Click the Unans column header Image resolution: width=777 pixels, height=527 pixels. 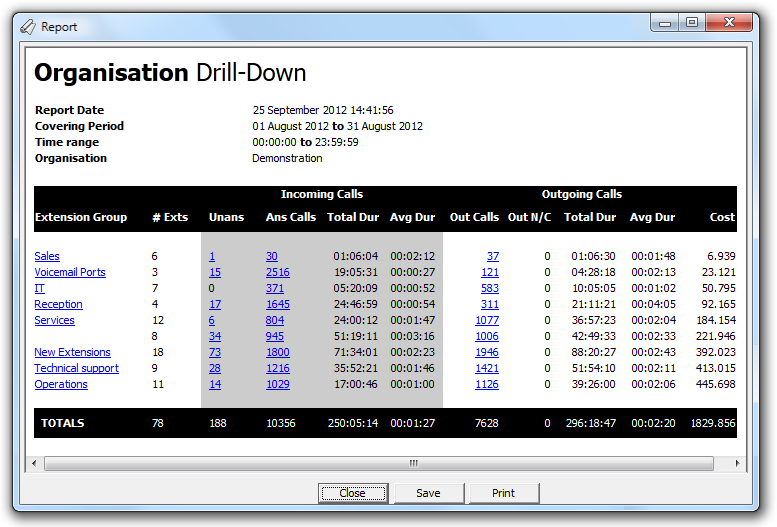(x=226, y=217)
